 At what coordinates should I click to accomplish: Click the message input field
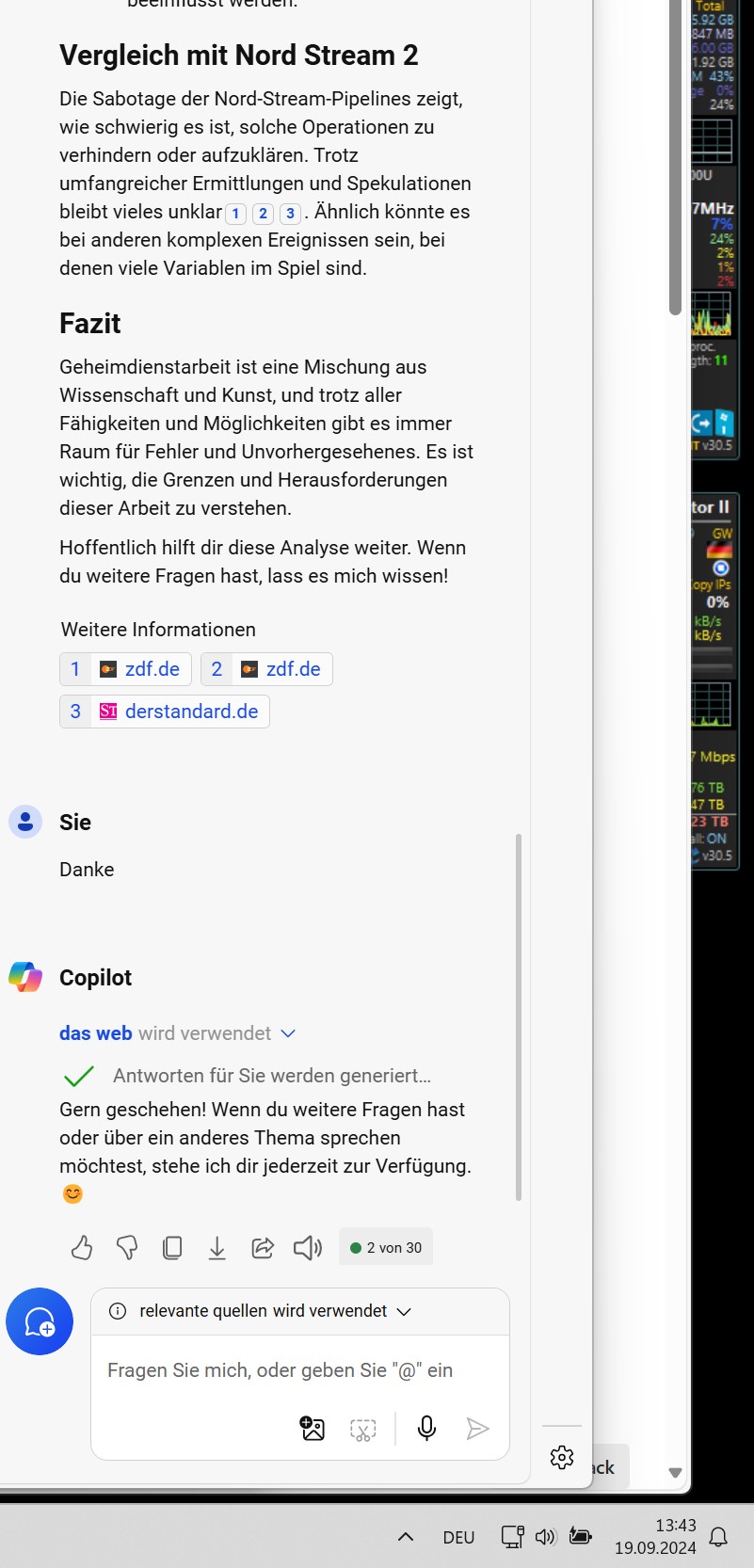point(299,1370)
